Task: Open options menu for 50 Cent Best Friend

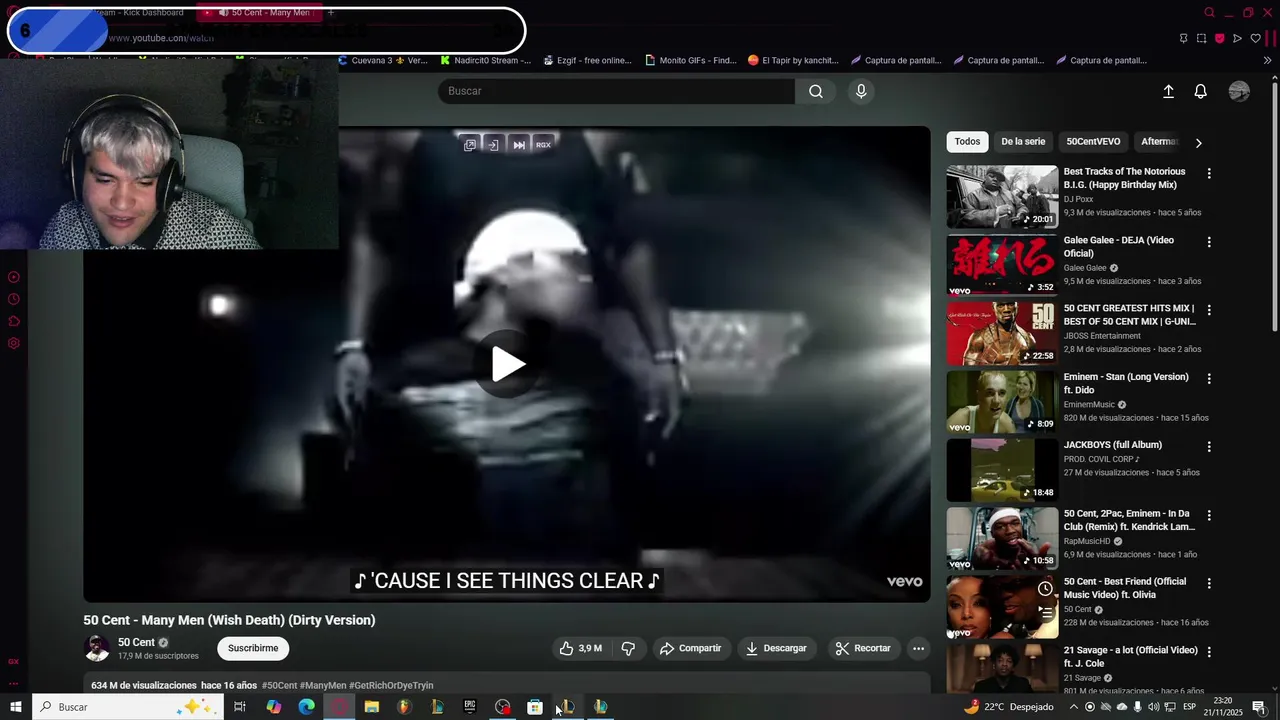Action: point(1209,583)
